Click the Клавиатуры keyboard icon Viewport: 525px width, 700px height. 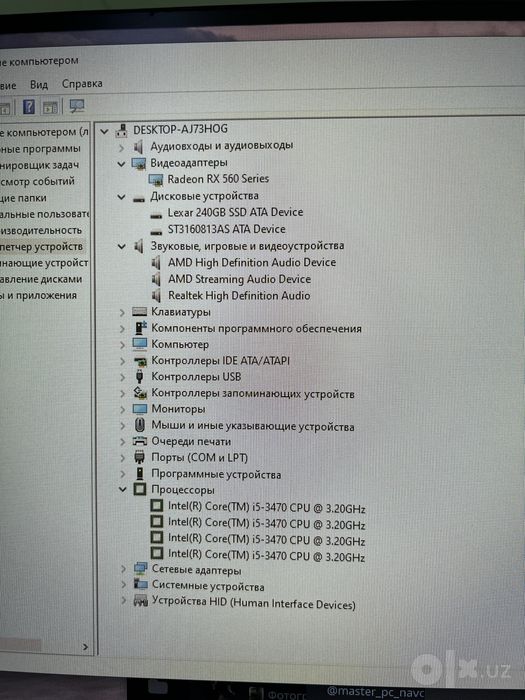(x=139, y=312)
